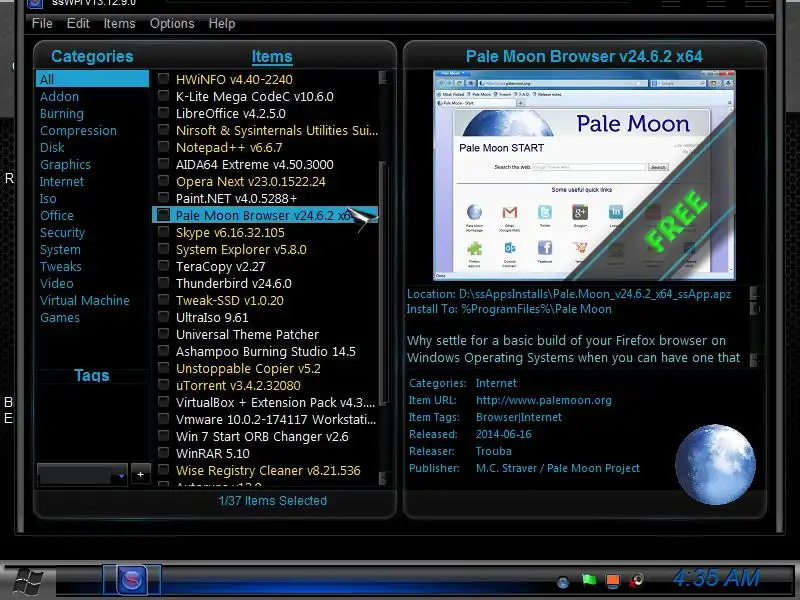Open the Options menu
The width and height of the screenshot is (800, 600).
pos(172,23)
